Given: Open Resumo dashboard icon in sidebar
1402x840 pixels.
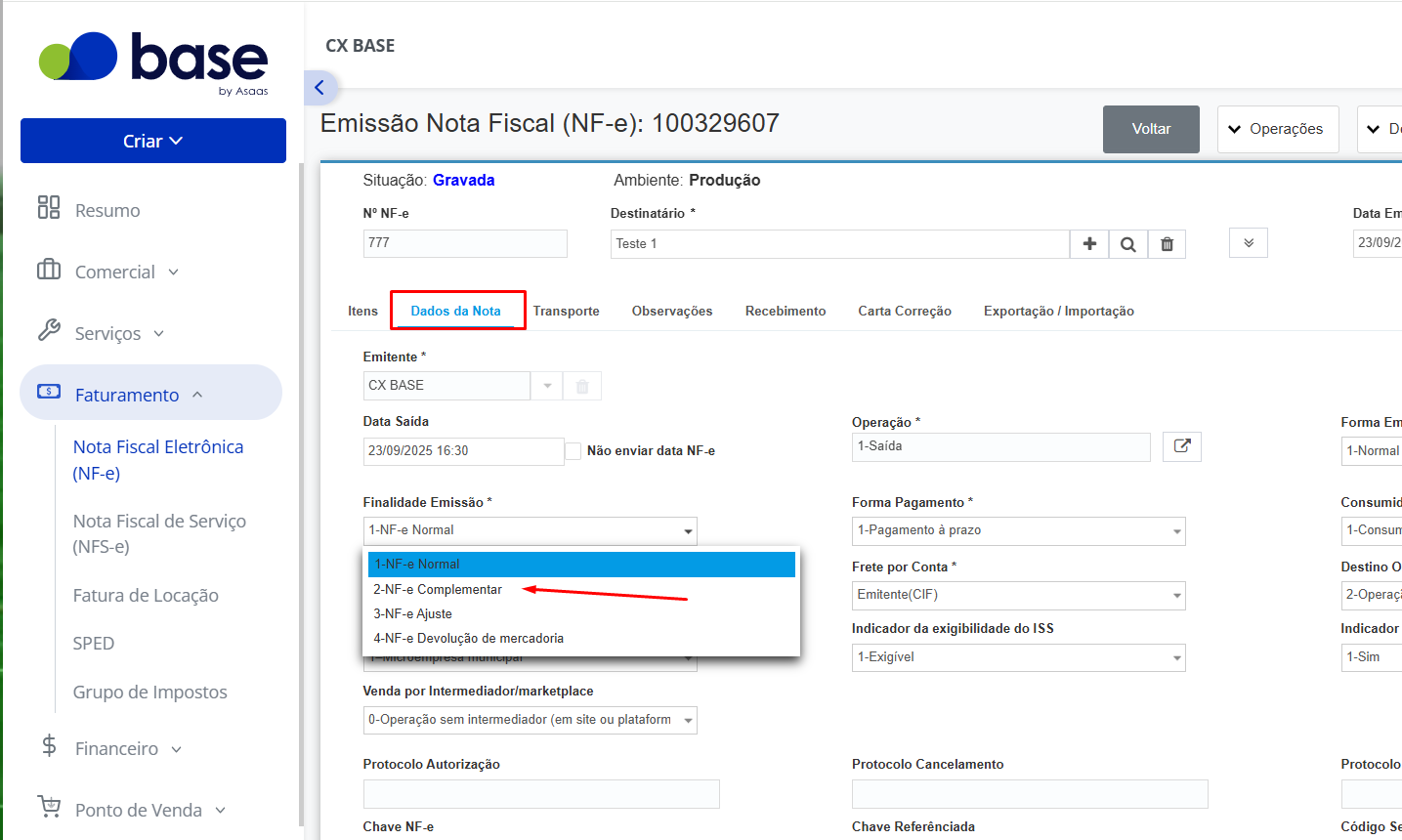Looking at the screenshot, I should pos(49,207).
